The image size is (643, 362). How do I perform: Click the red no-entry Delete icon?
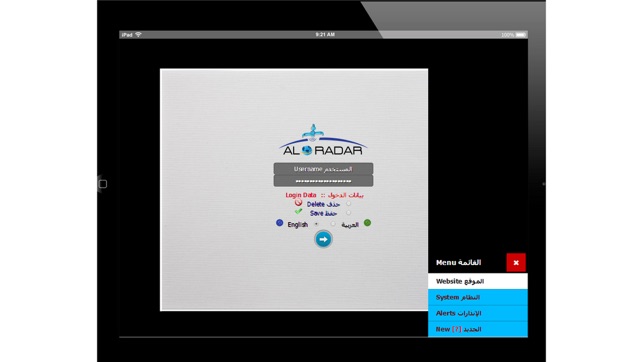[298, 203]
